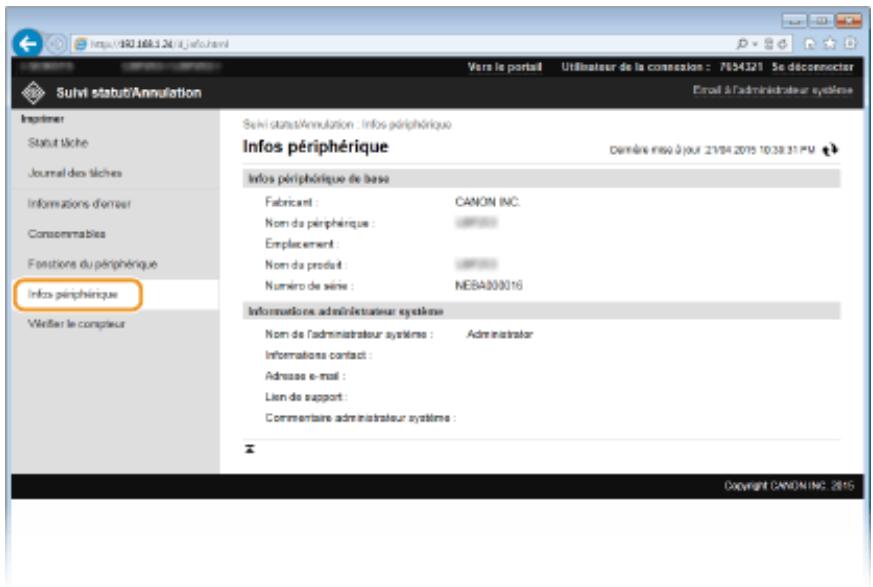Click the browser forward arrow button
Image resolution: width=873 pixels, height=587 pixels.
(x=56, y=43)
